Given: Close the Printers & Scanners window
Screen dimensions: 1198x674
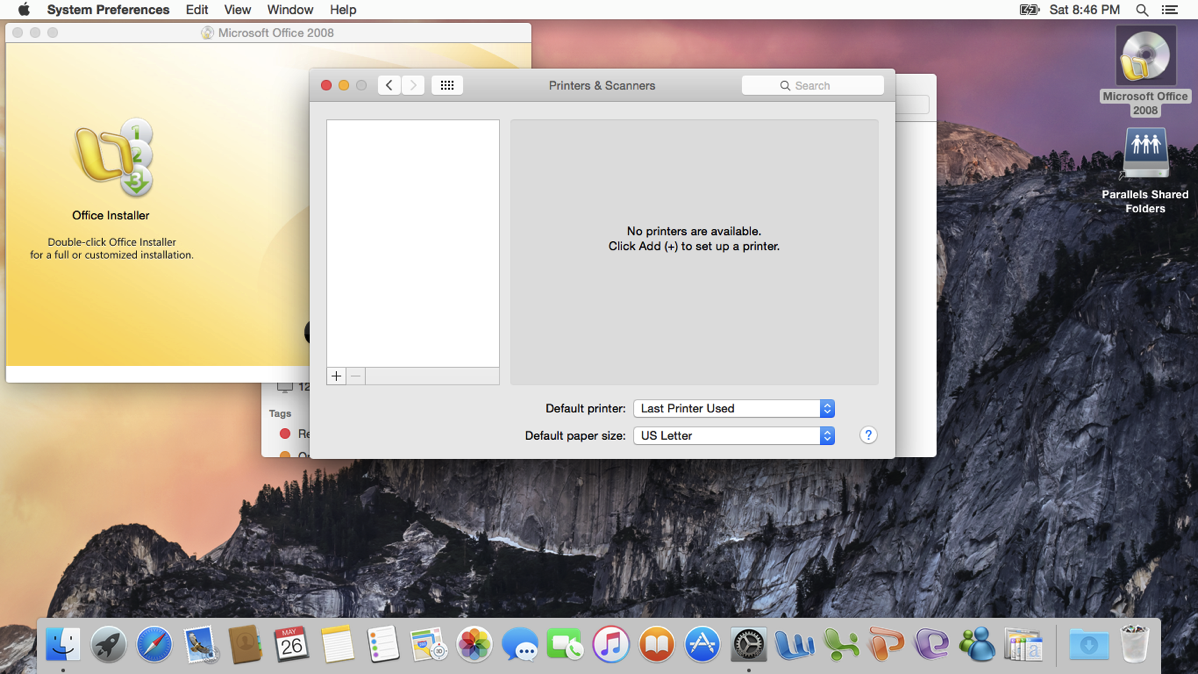Looking at the screenshot, I should click(x=326, y=86).
